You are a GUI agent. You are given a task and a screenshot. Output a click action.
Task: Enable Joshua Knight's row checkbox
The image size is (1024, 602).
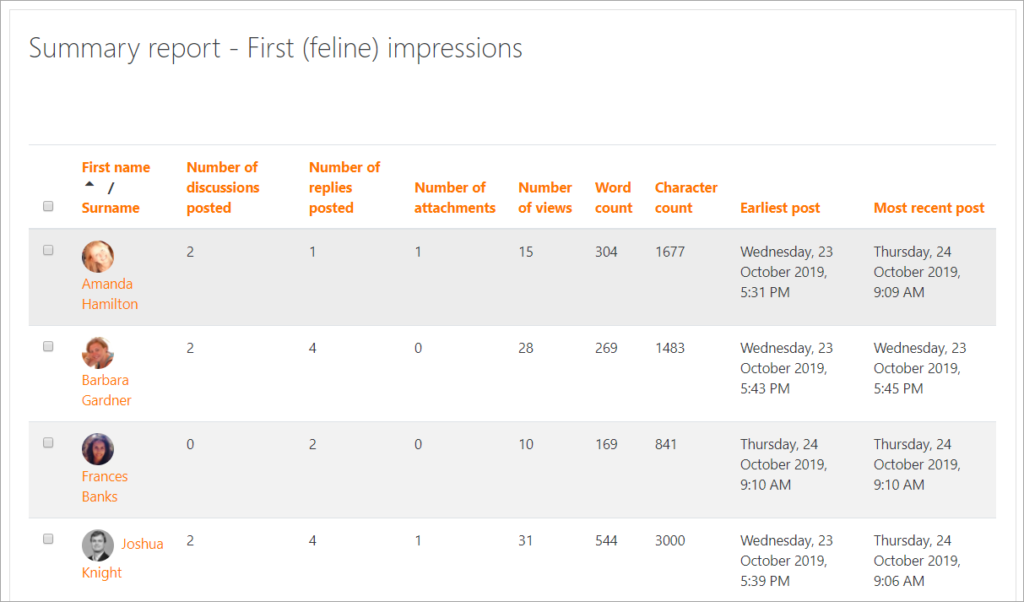(x=48, y=539)
